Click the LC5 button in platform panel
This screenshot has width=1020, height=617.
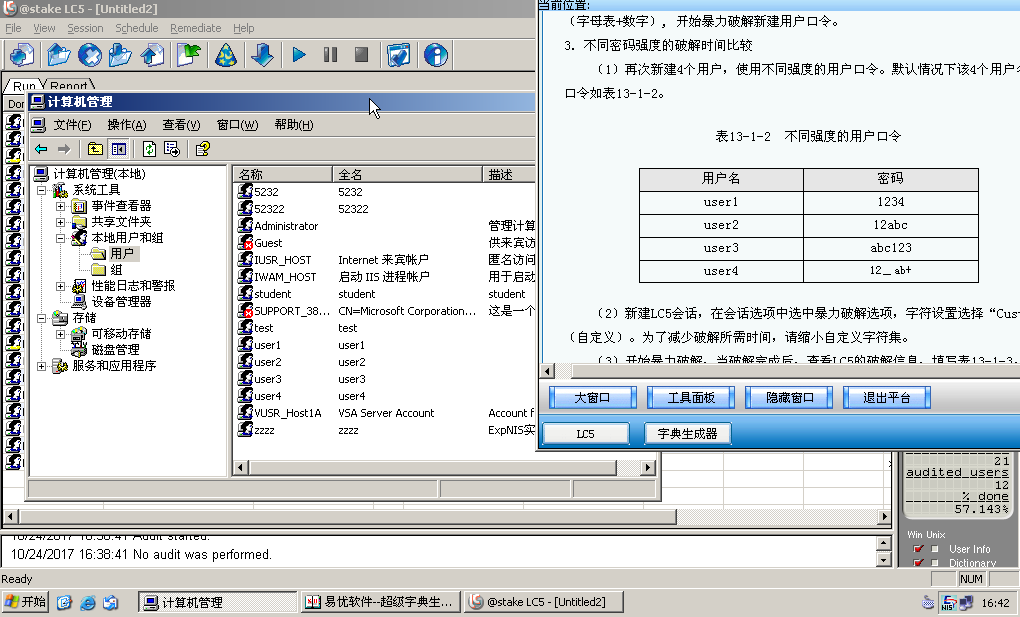tap(585, 433)
